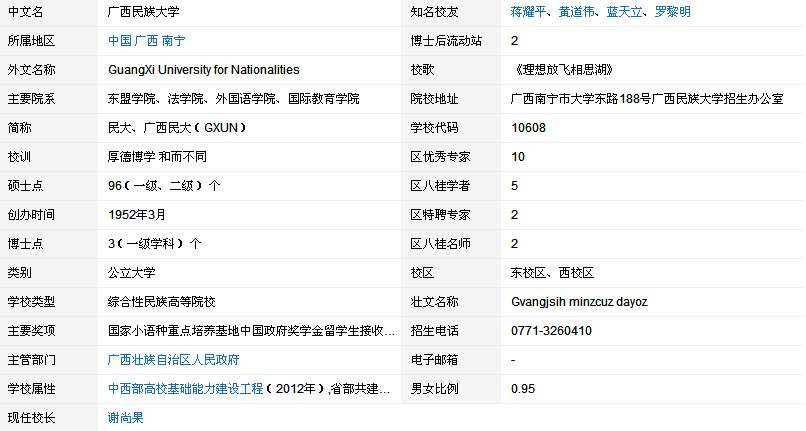806x431 pixels.
Task: Click the school code 10608
Action: [528, 128]
